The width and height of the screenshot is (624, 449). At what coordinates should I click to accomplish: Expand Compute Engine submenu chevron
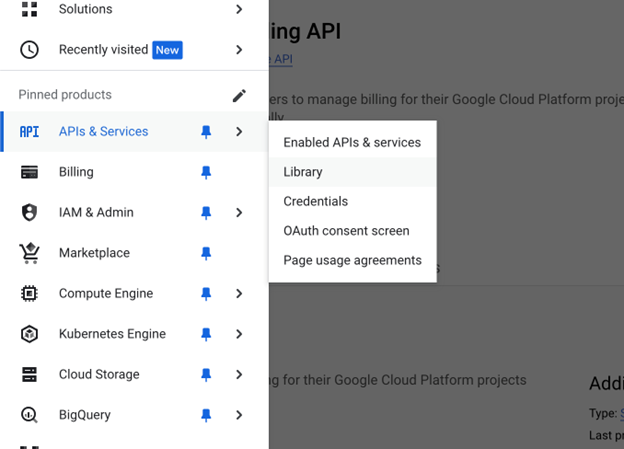pyautogui.click(x=239, y=294)
